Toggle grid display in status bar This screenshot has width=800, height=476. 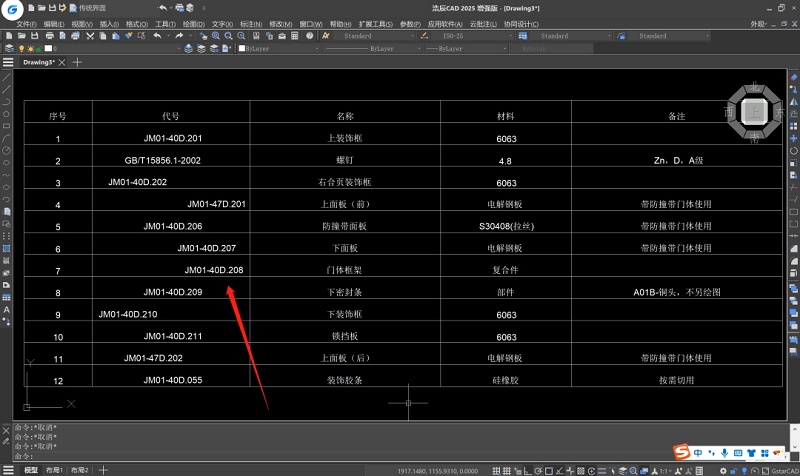507,471
